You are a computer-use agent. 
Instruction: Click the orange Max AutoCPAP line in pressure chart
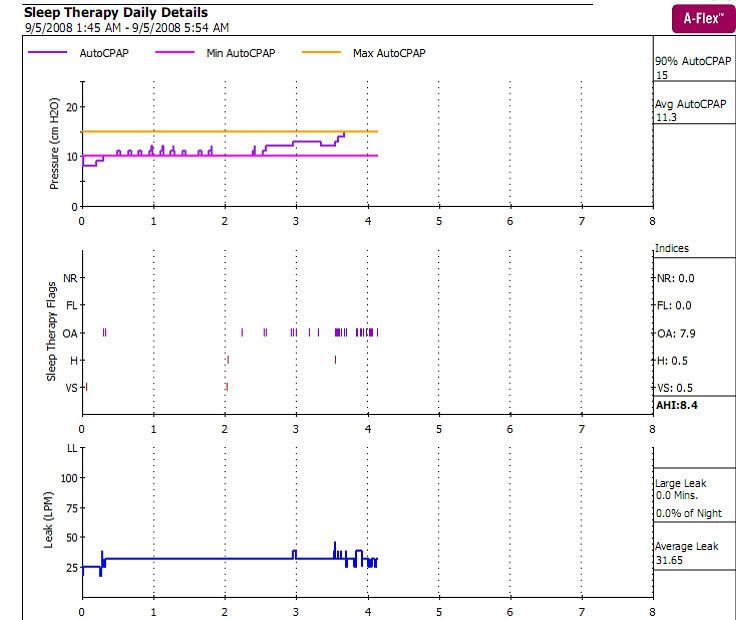pyautogui.click(x=230, y=131)
